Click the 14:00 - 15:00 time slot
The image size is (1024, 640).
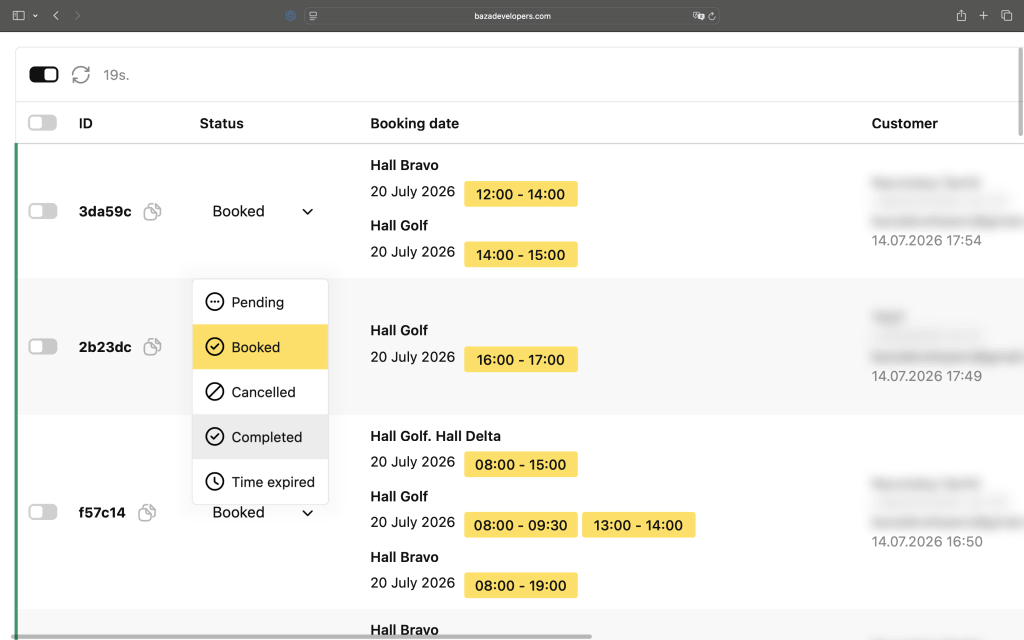pyautogui.click(x=520, y=255)
